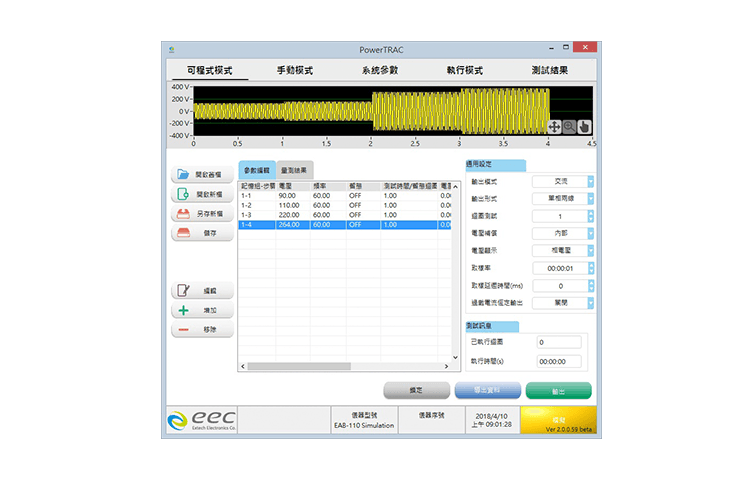Open the 輸出模式 dropdown showing 交流
This screenshot has width=732, height=480.
coord(591,182)
